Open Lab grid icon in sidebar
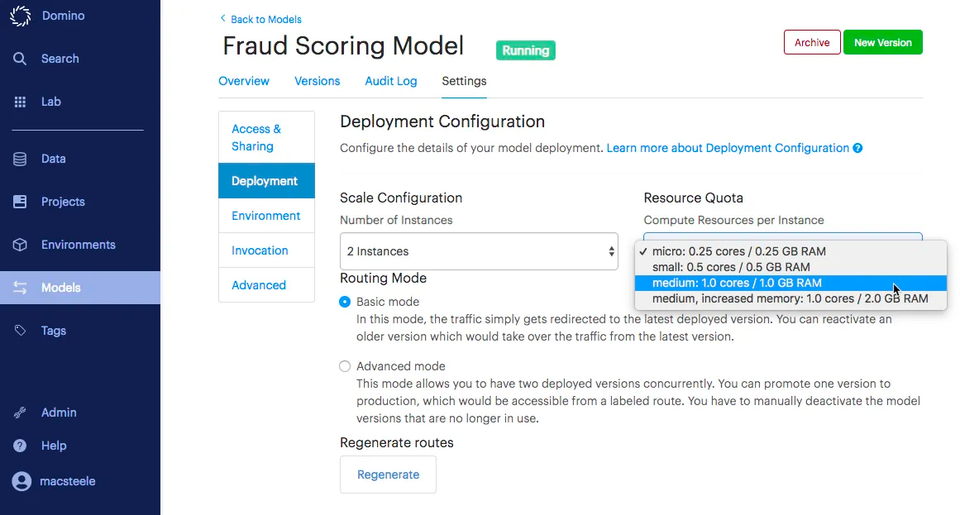 click(20, 102)
